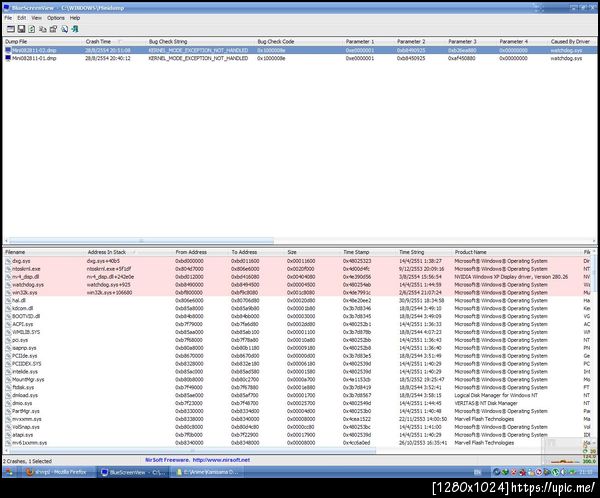600x498 pixels.
Task: Click the file icon beside nv4_disp.dll
Action: 8,277
